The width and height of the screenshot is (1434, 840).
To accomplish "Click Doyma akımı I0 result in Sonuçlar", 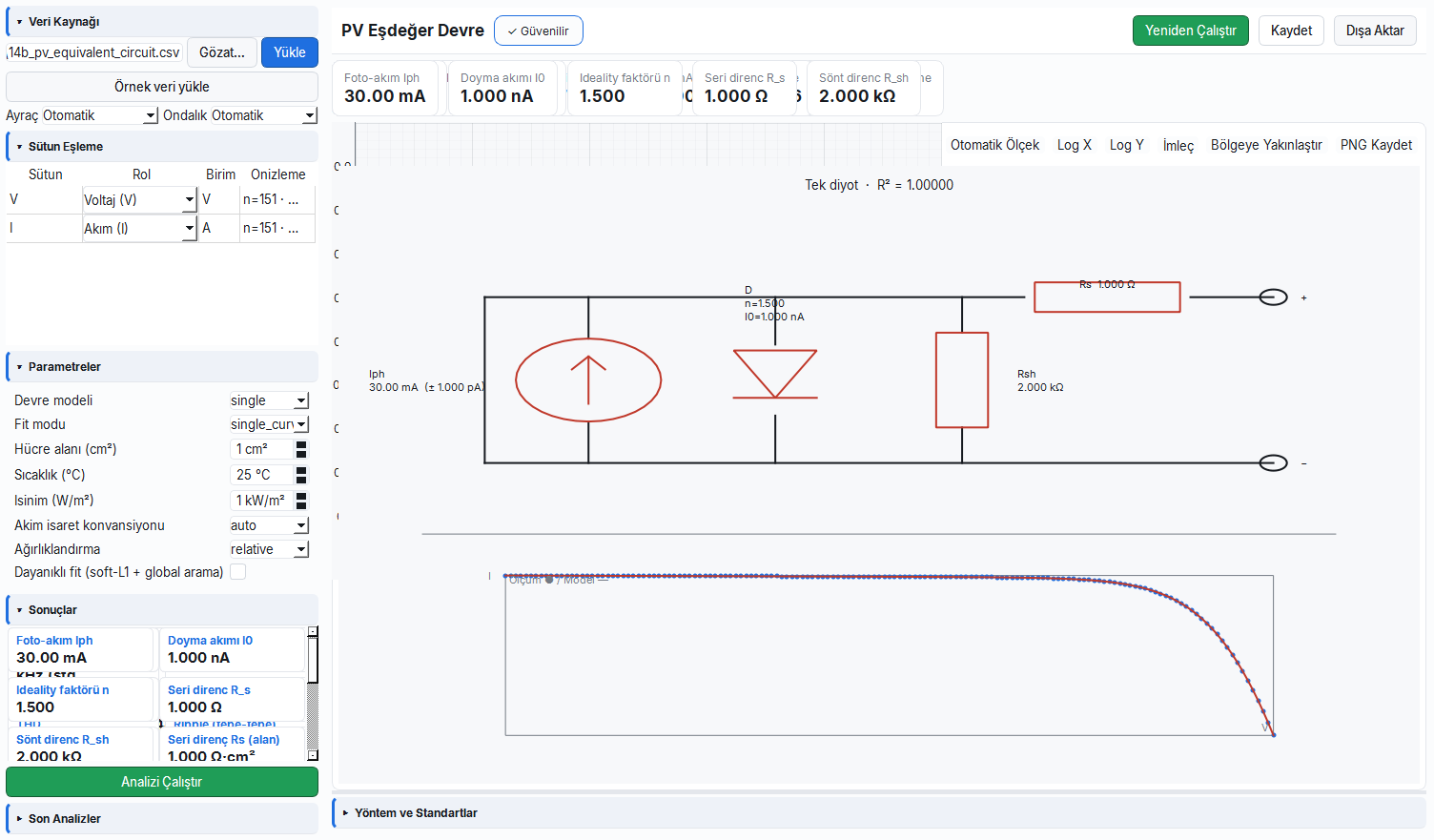I will pos(234,649).
